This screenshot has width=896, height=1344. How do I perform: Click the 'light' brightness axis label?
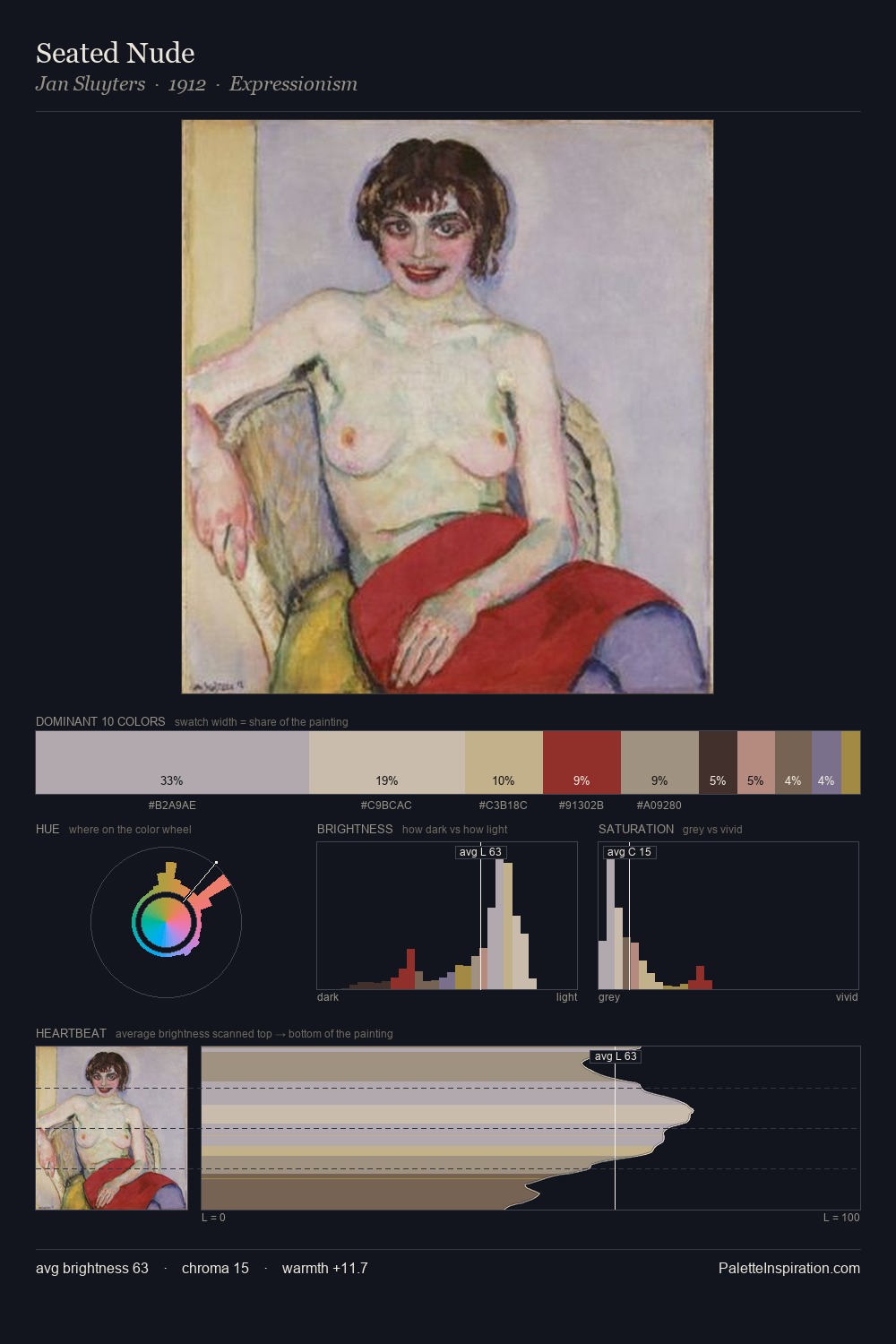pyautogui.click(x=566, y=997)
